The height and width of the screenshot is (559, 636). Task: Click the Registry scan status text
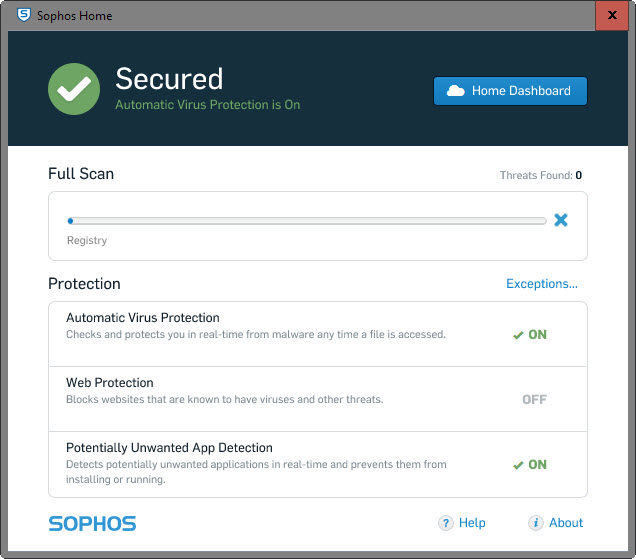(x=87, y=240)
